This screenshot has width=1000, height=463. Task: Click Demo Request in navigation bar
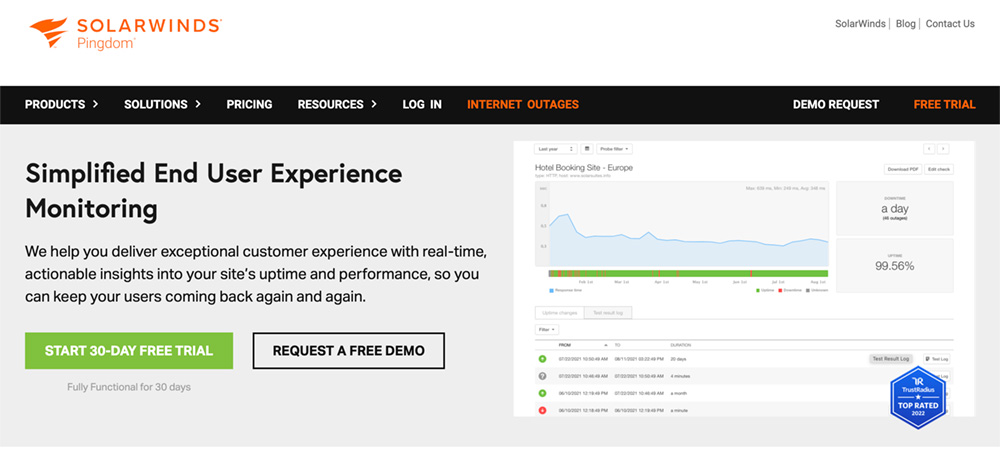tap(835, 105)
